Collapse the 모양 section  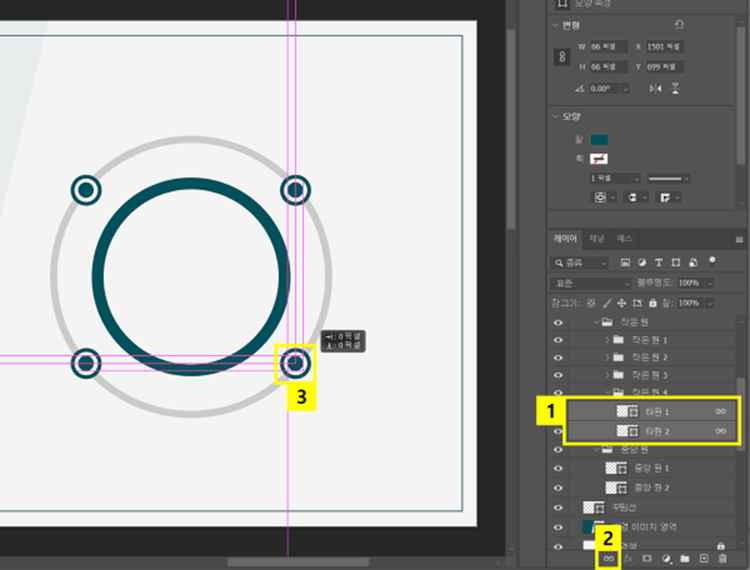[555, 116]
